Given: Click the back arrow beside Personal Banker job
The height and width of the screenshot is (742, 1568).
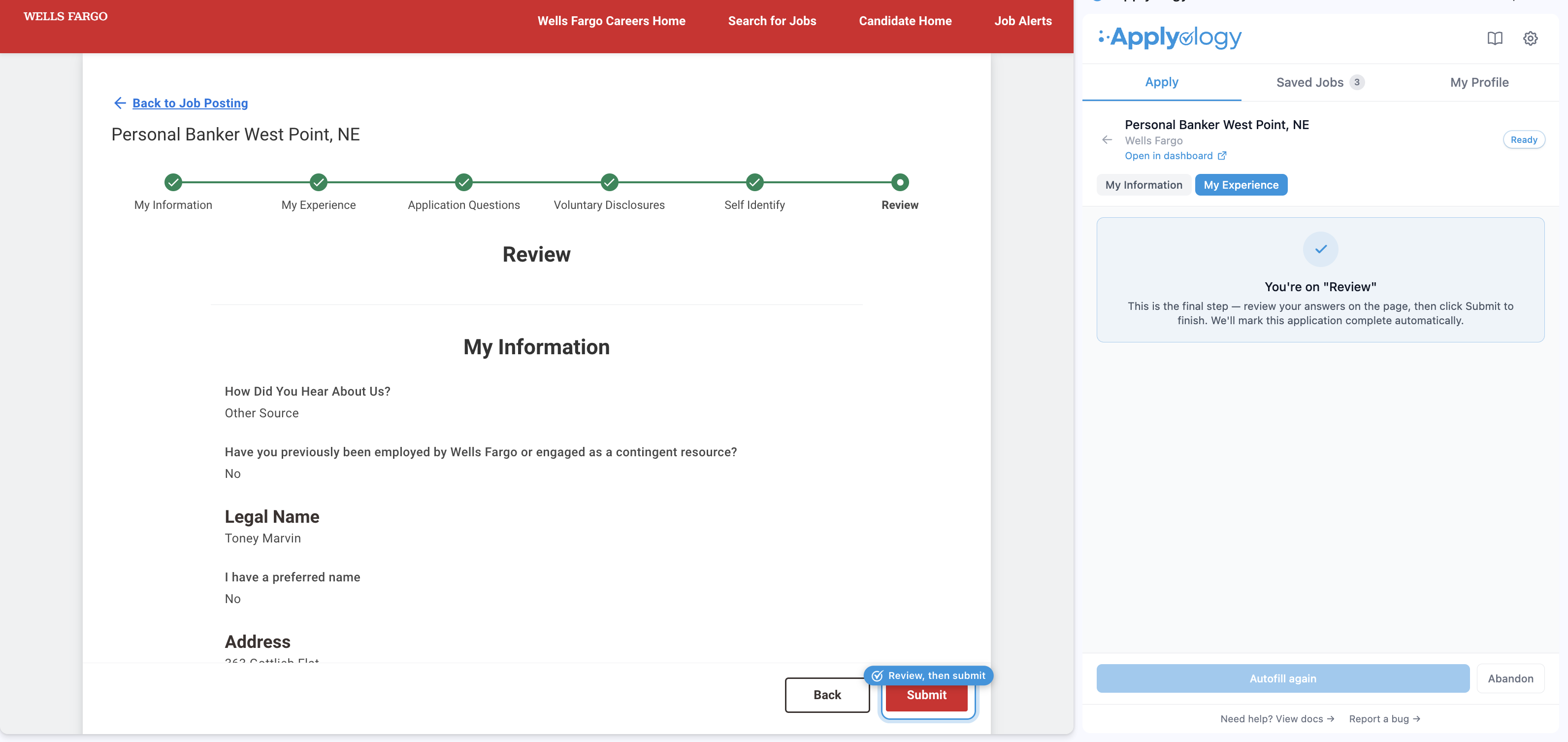Looking at the screenshot, I should (x=1107, y=140).
